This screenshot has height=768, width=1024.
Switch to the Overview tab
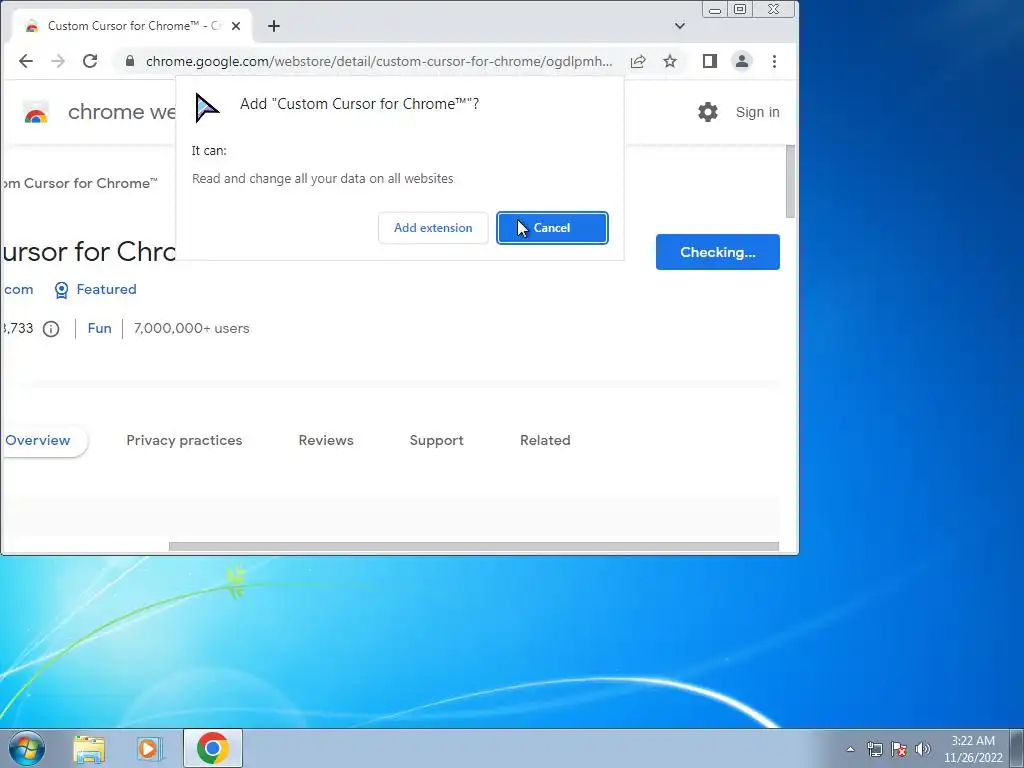pos(38,440)
